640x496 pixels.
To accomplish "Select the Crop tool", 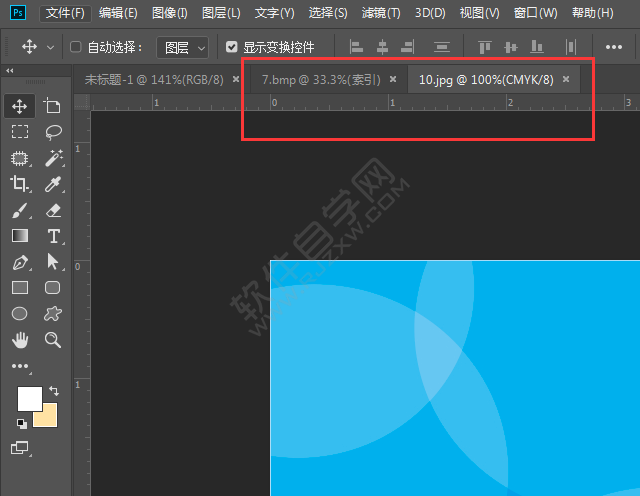I will click(20, 184).
